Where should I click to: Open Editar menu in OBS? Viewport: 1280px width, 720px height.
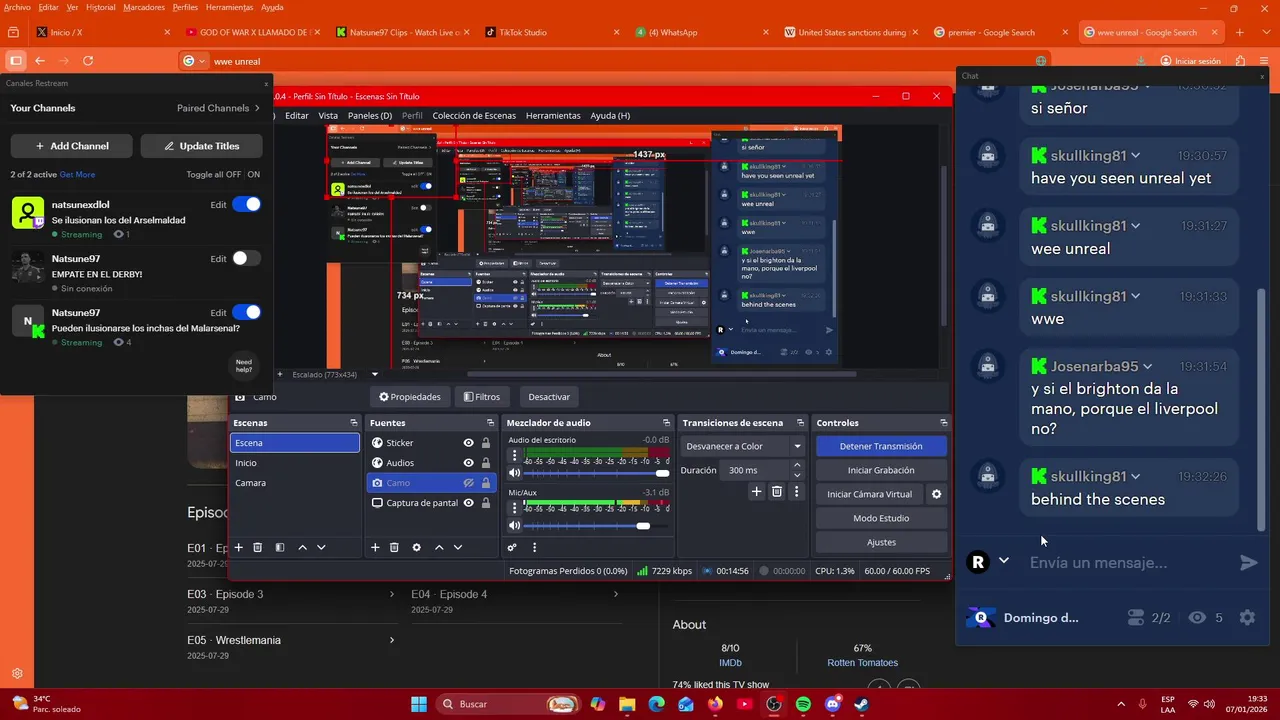[x=297, y=115]
